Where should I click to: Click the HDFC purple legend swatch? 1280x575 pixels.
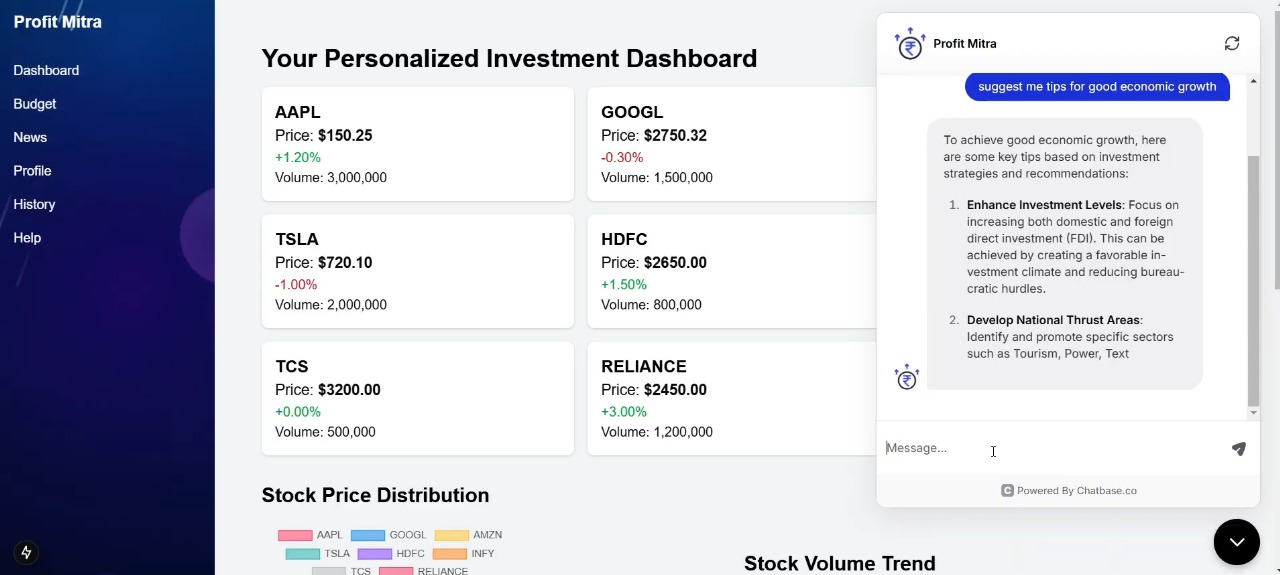tap(375, 553)
